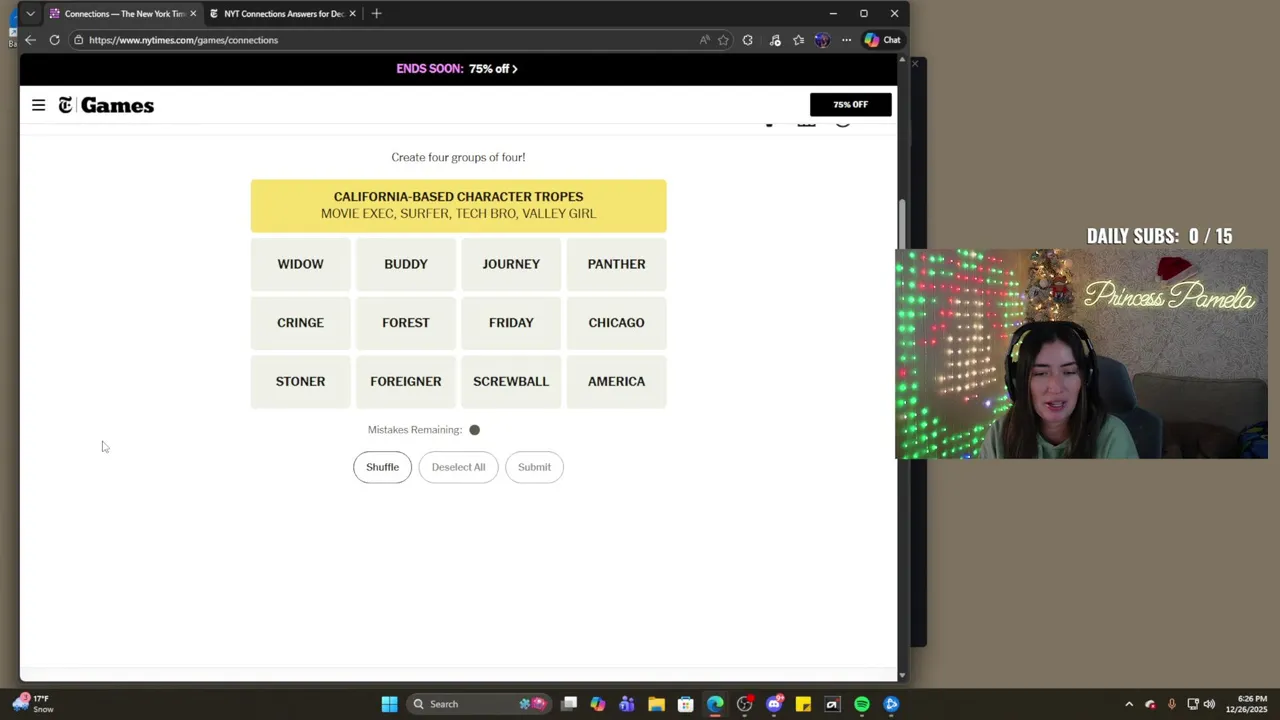Click the Deselect All button
Screen dimensions: 1280x720
coord(458,467)
